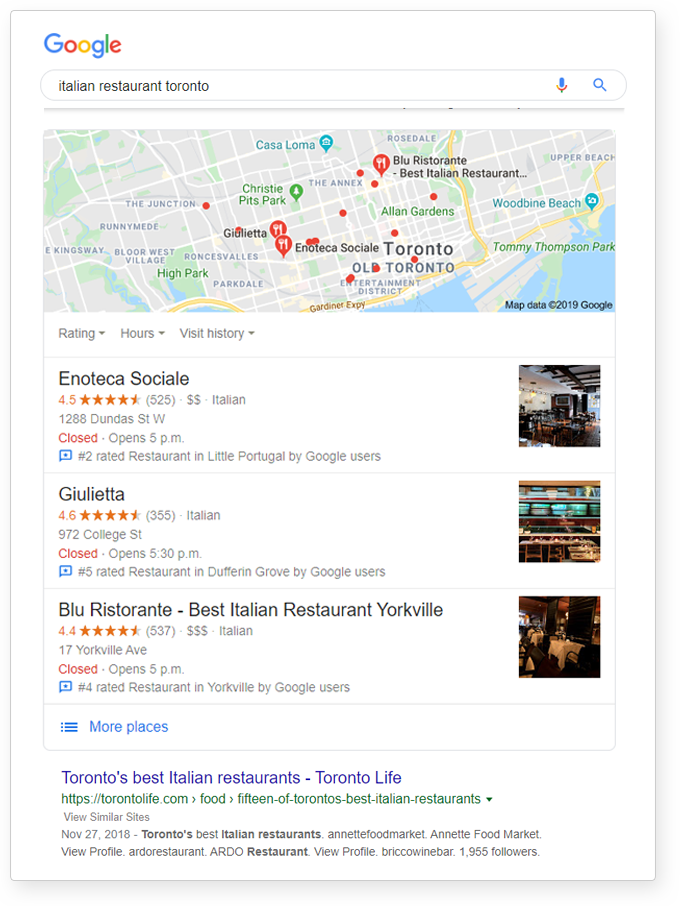Open the Giulietta restaurant listing
The height and width of the screenshot is (906, 686).
[x=91, y=494]
